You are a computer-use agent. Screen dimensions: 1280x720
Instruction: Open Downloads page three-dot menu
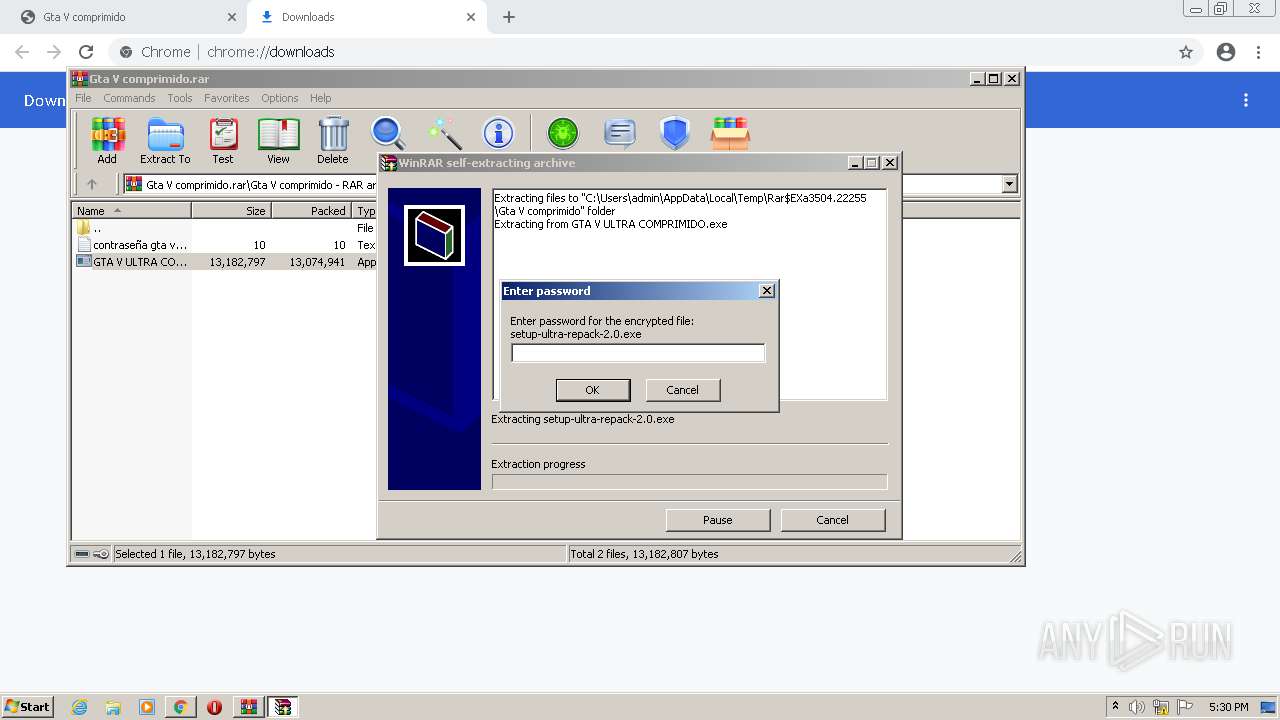click(x=1246, y=100)
